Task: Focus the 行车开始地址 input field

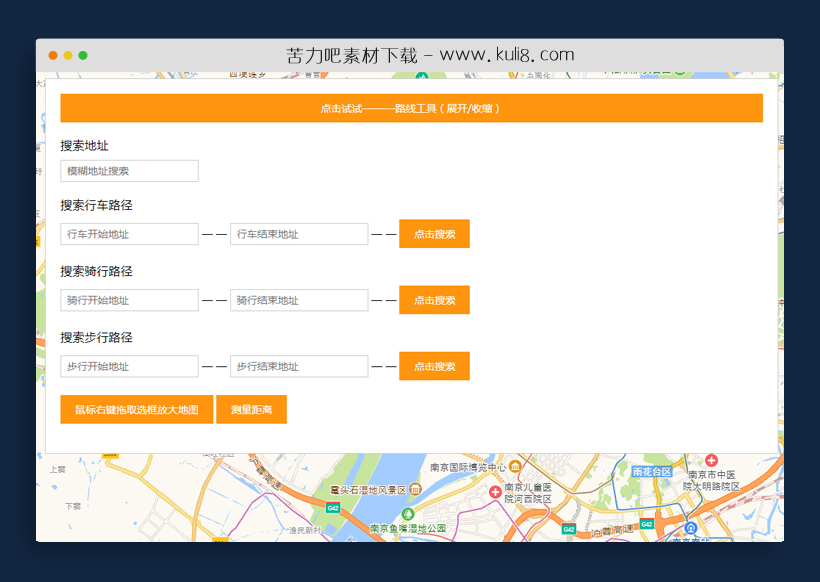Action: [x=128, y=233]
